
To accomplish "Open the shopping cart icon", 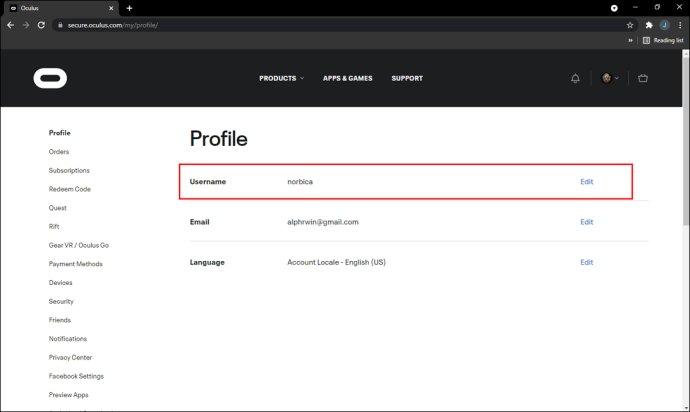I will 643,78.
